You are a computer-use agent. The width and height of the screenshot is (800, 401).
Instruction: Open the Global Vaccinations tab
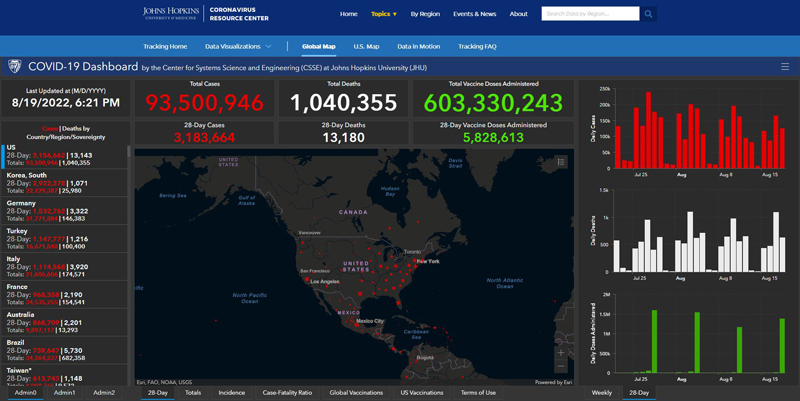coord(356,393)
